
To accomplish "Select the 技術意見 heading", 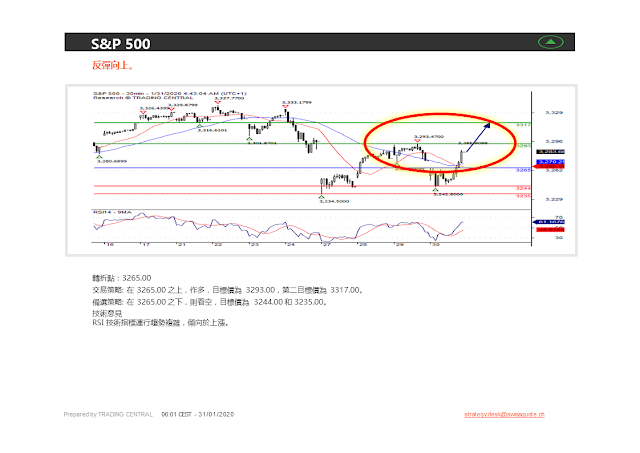I will point(107,313).
